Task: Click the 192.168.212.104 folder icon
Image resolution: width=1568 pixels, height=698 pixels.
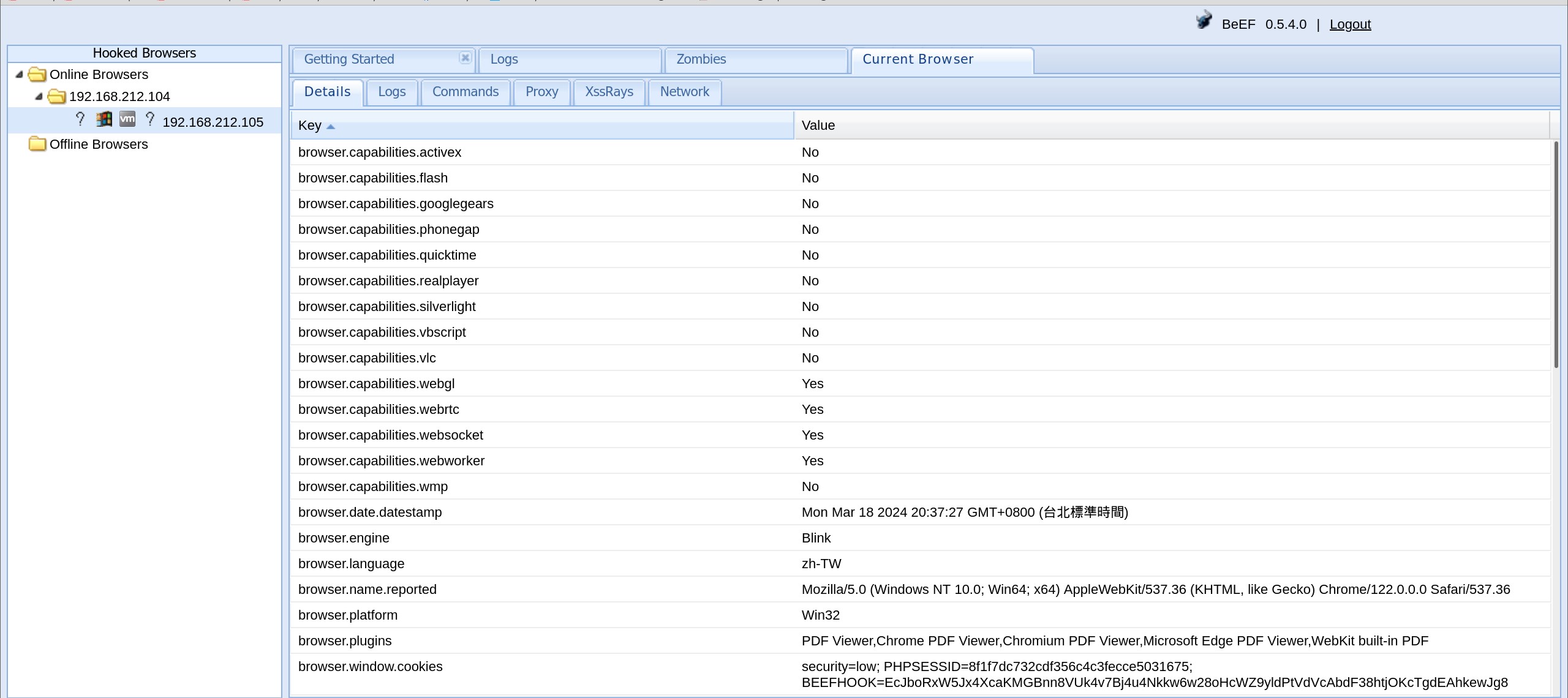Action: (x=57, y=97)
